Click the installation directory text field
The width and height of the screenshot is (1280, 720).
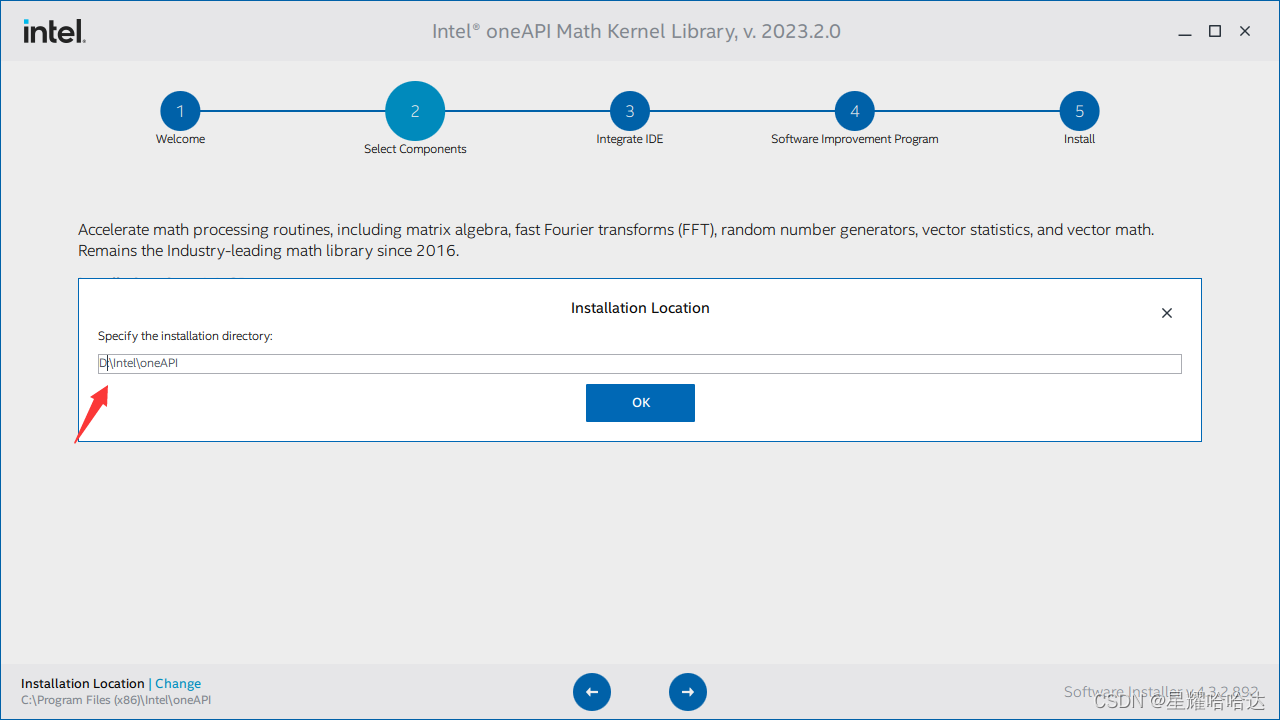click(x=640, y=363)
